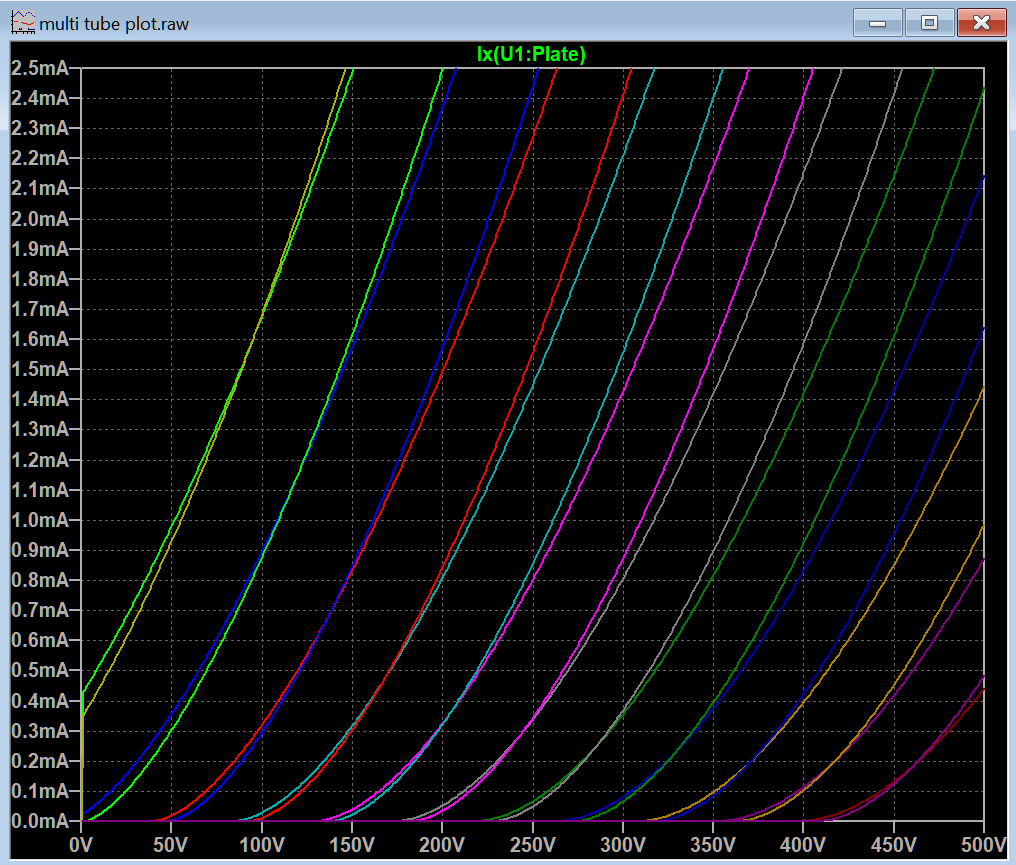Click the 400V horizontal axis label
Image resolution: width=1016 pixels, height=865 pixels.
click(803, 845)
